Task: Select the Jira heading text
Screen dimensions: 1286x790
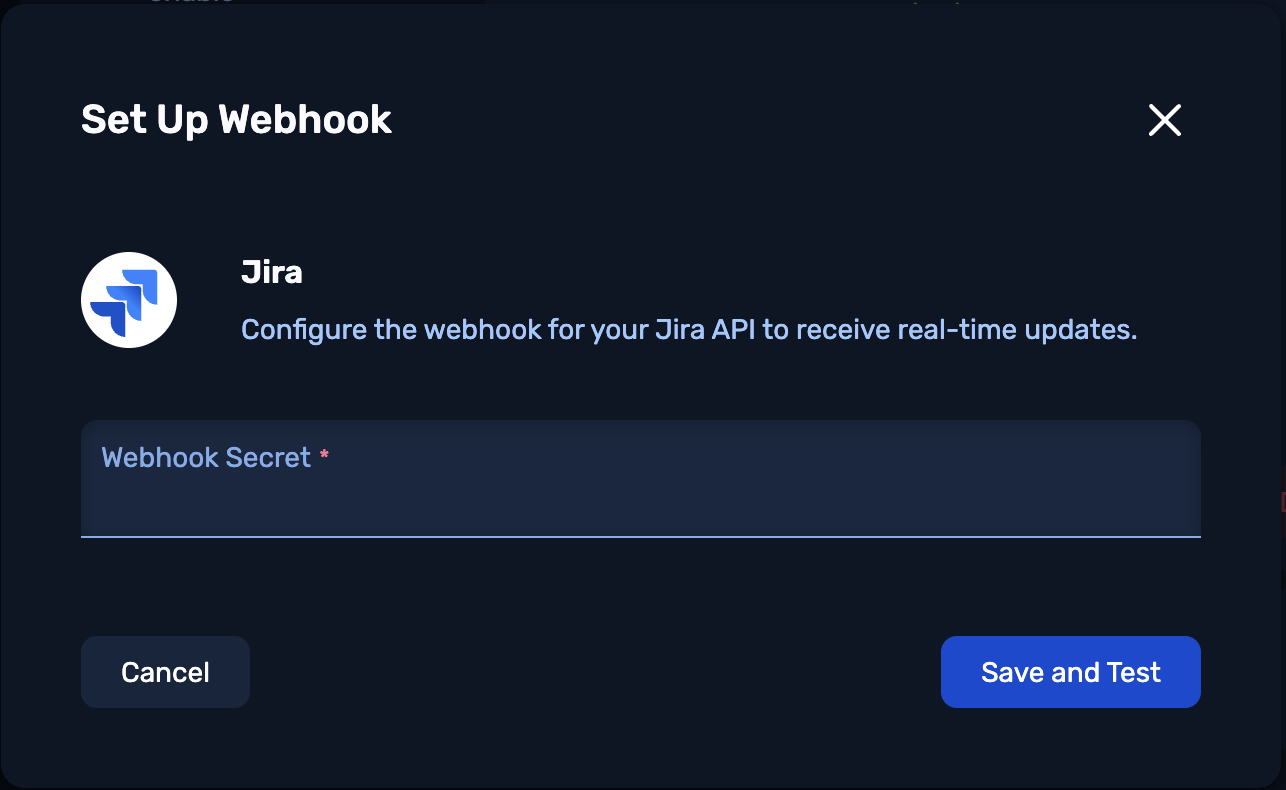Action: (x=272, y=272)
